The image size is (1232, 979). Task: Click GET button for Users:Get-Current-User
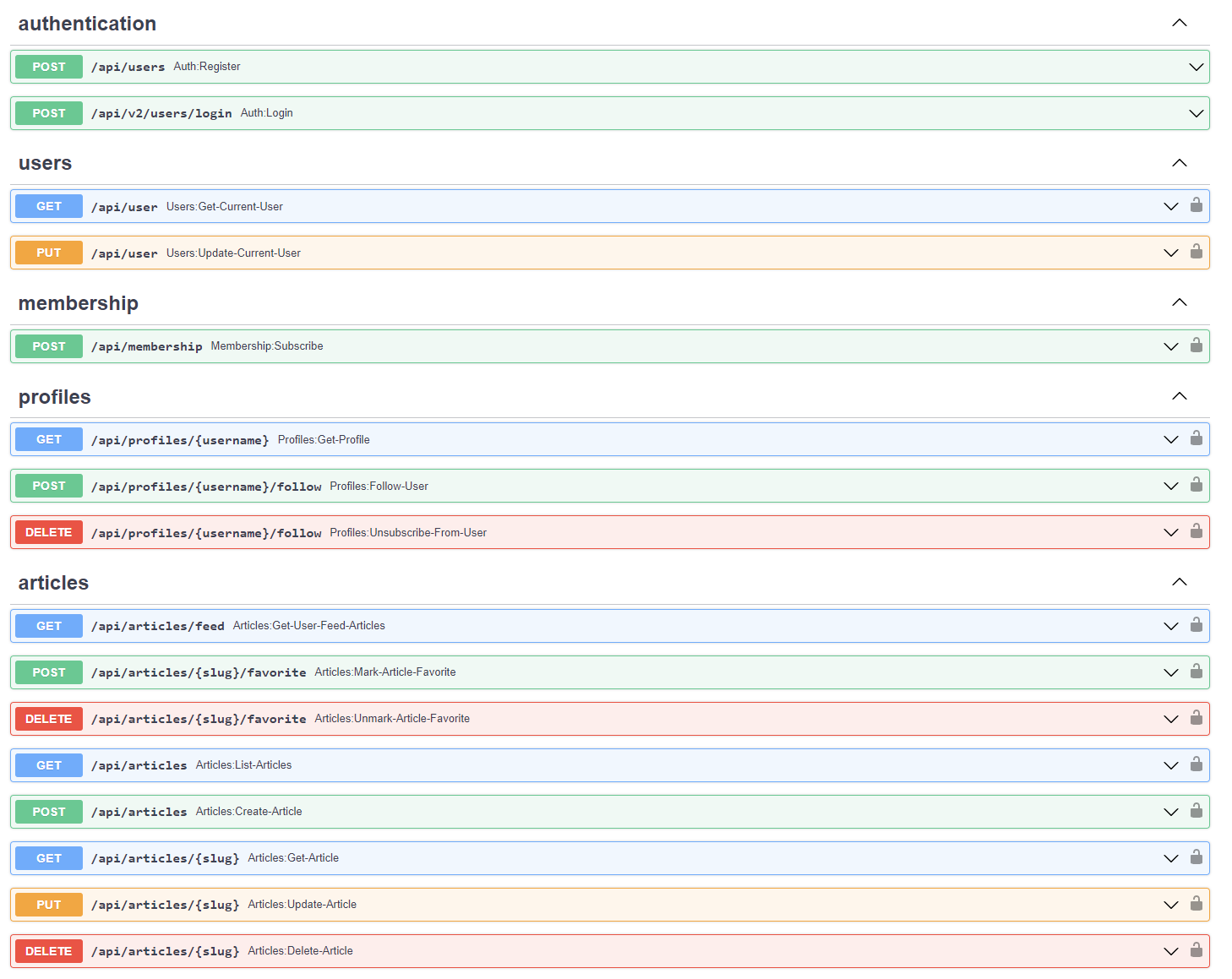(x=49, y=206)
